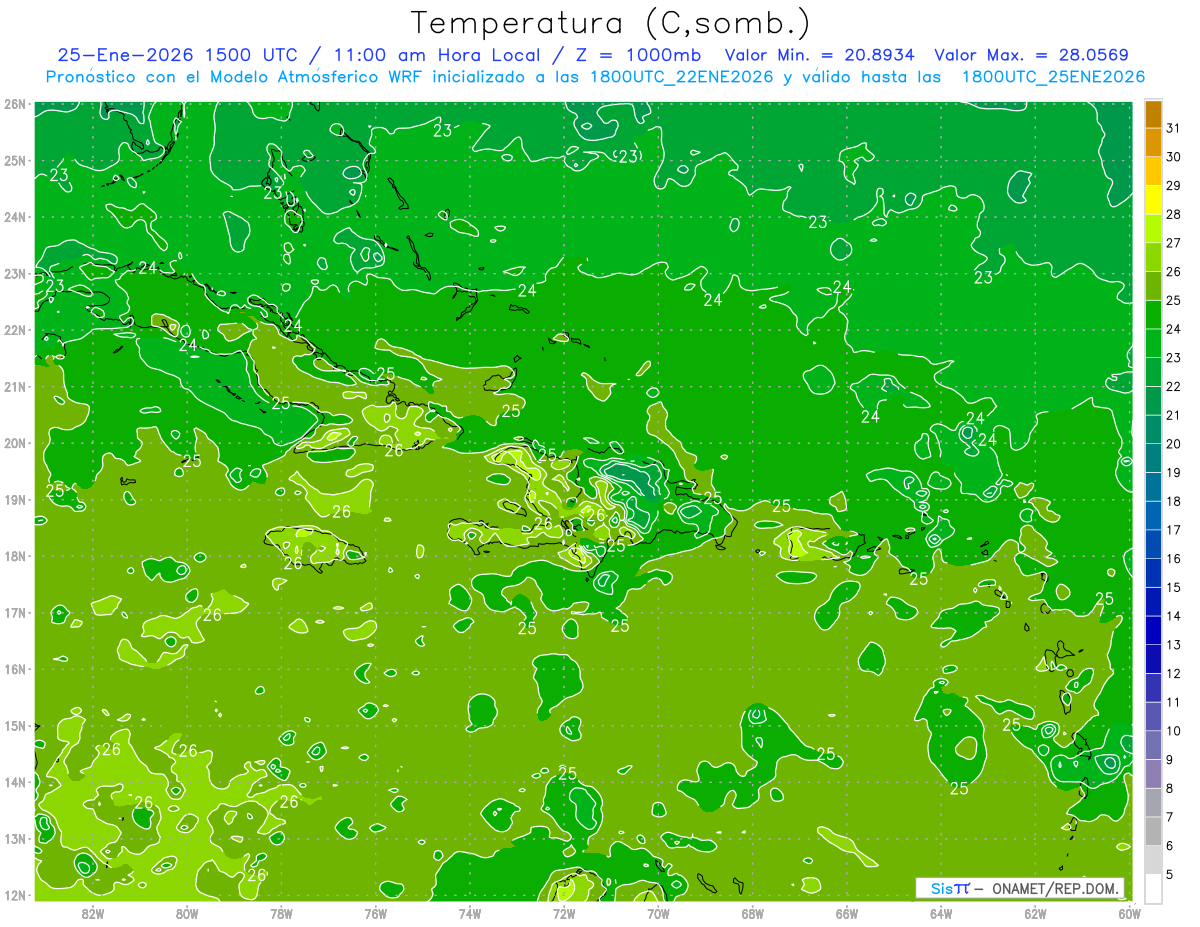Pick the blue colorbar band between 15 and 16
The image size is (1200, 927).
pyautogui.click(x=1154, y=573)
